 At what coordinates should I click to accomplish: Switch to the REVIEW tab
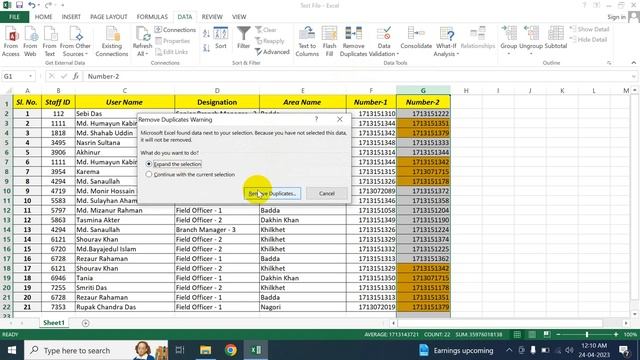[212, 17]
